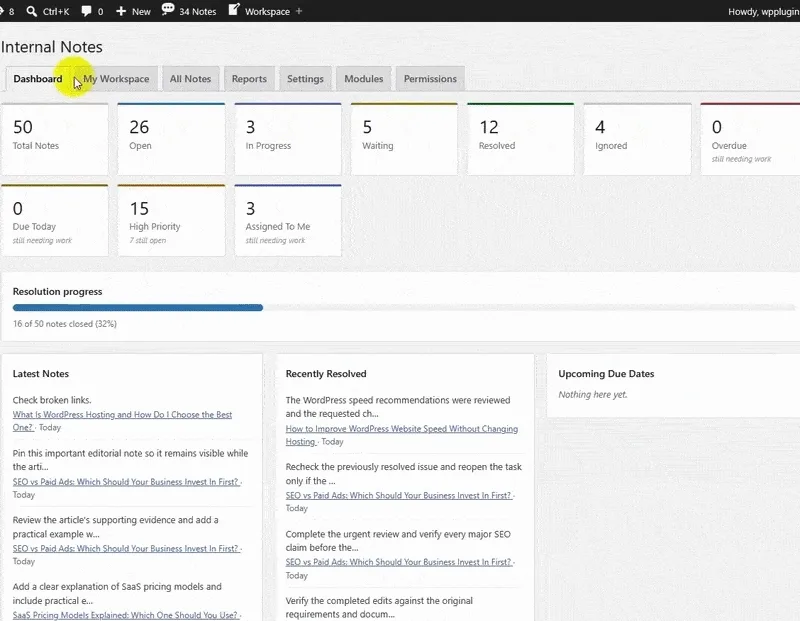
Task: Click 'The WordPress speed recommendations' note text
Action: tap(398, 407)
